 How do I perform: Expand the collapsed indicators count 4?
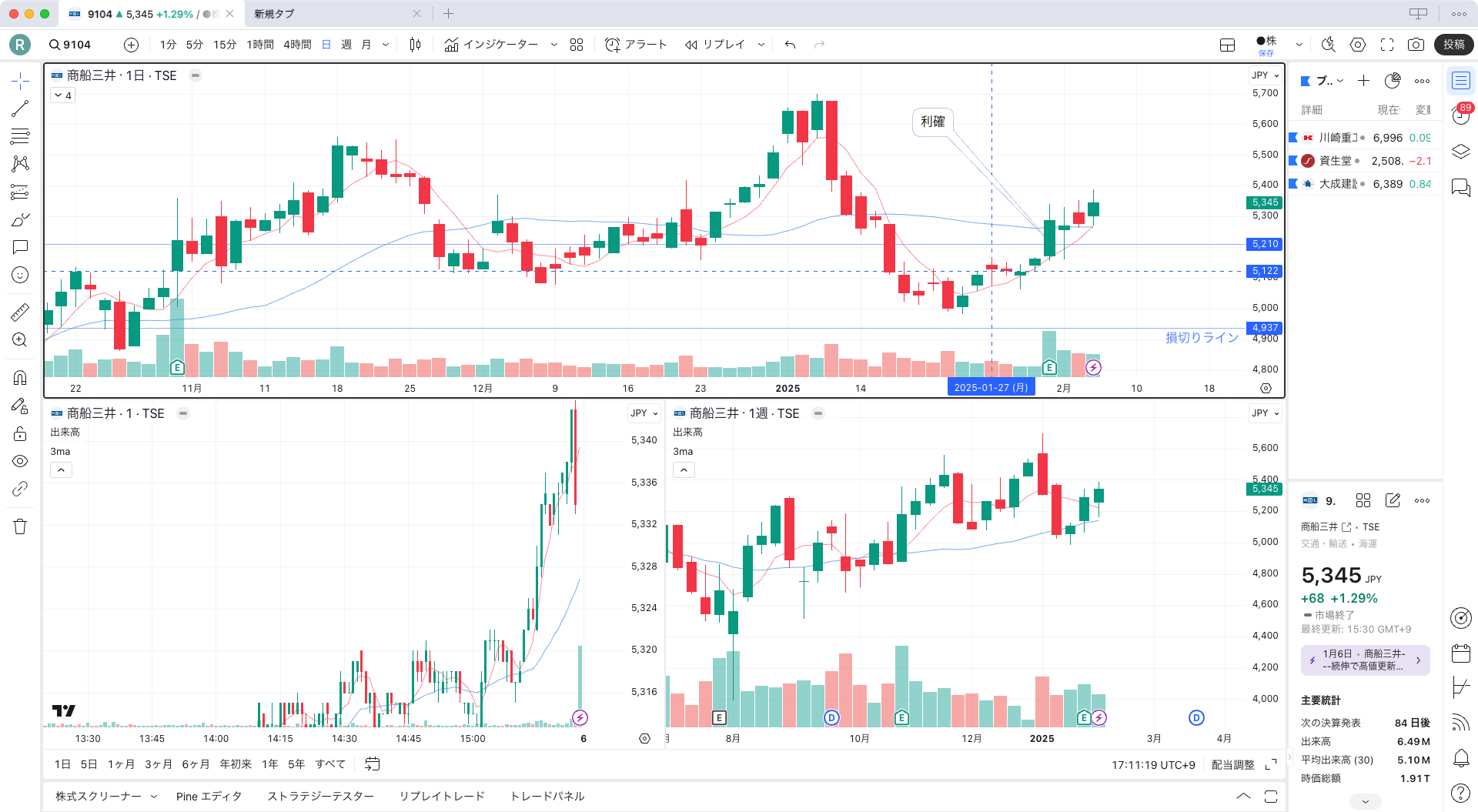pyautogui.click(x=63, y=95)
